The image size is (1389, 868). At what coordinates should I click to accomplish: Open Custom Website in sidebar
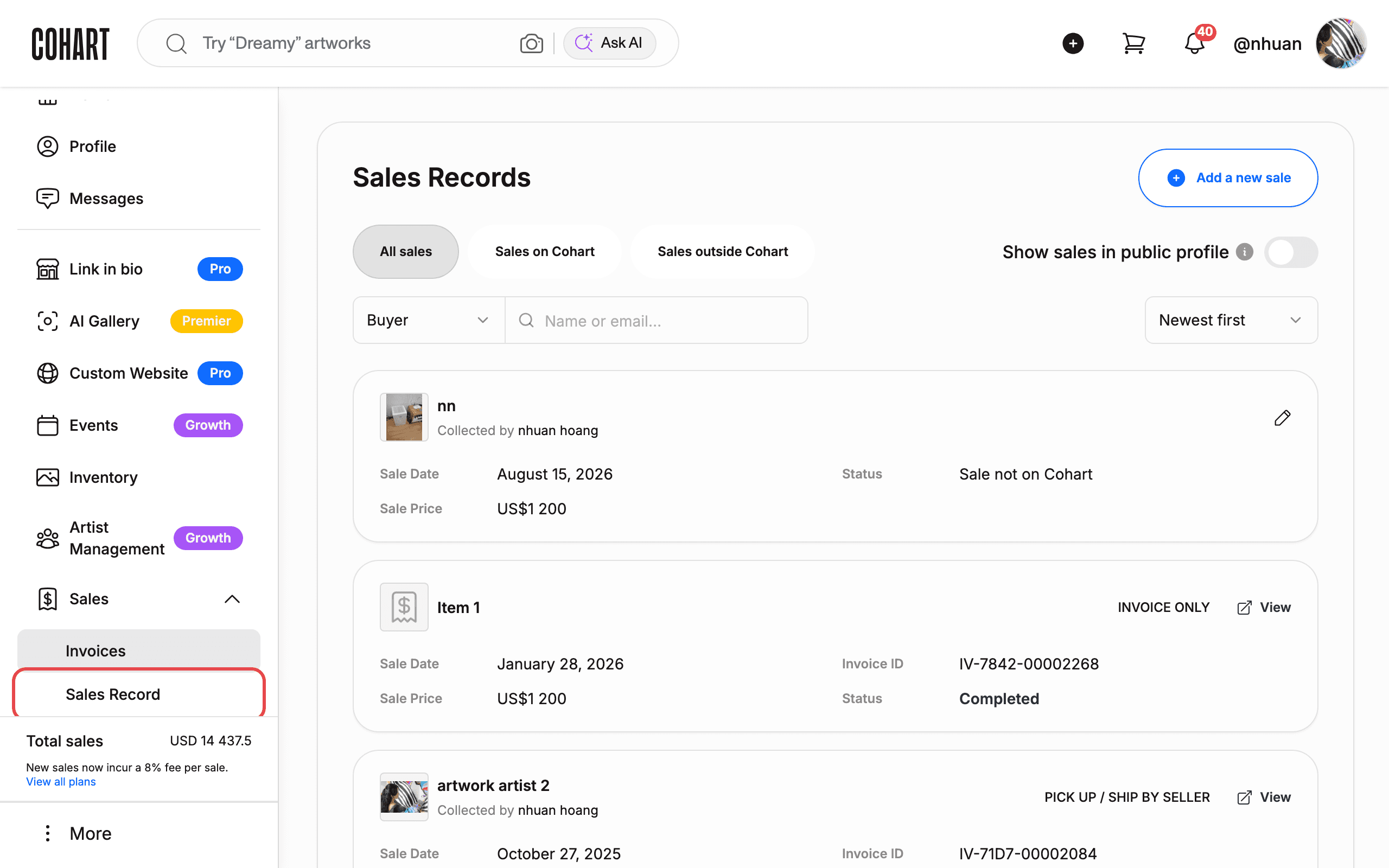139,373
